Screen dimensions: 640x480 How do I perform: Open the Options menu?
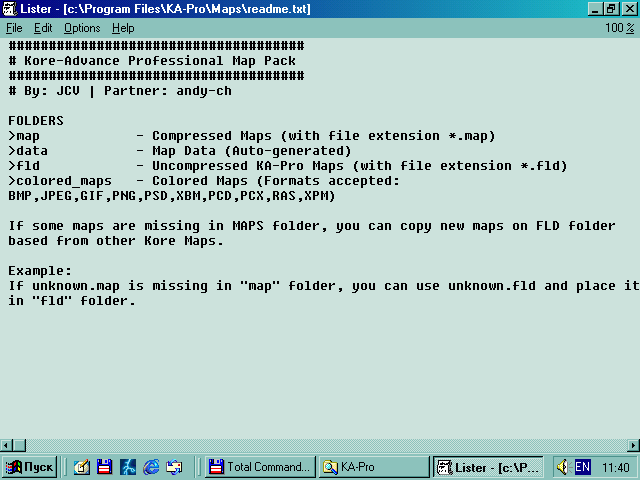tap(82, 28)
